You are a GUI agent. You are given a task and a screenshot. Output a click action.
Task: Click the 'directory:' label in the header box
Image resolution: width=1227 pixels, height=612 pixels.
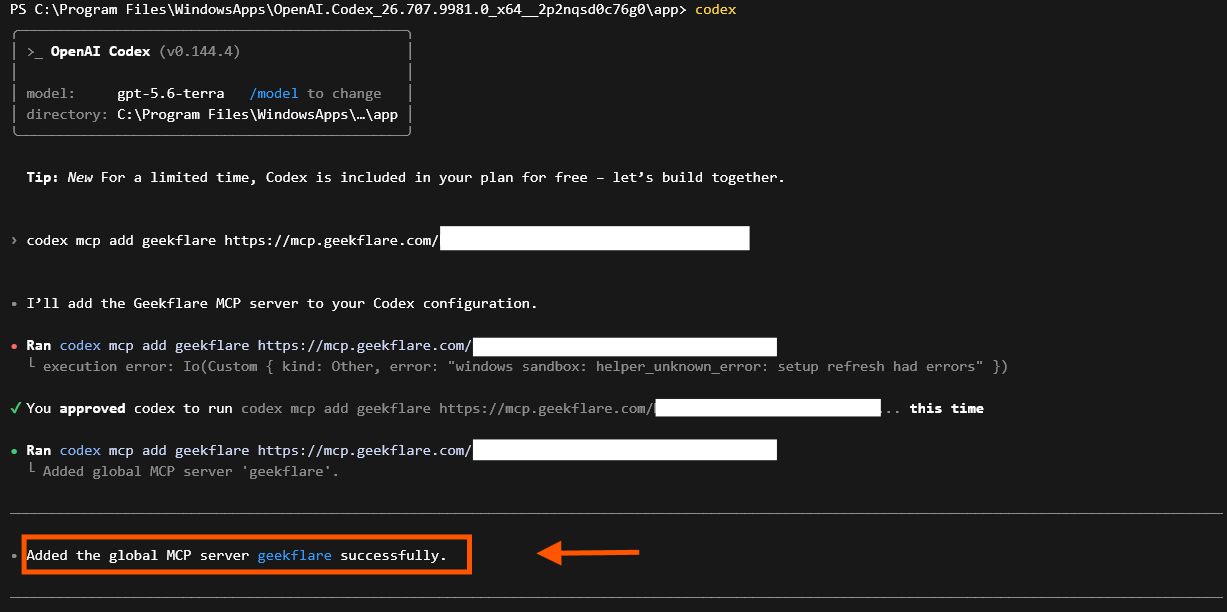67,114
